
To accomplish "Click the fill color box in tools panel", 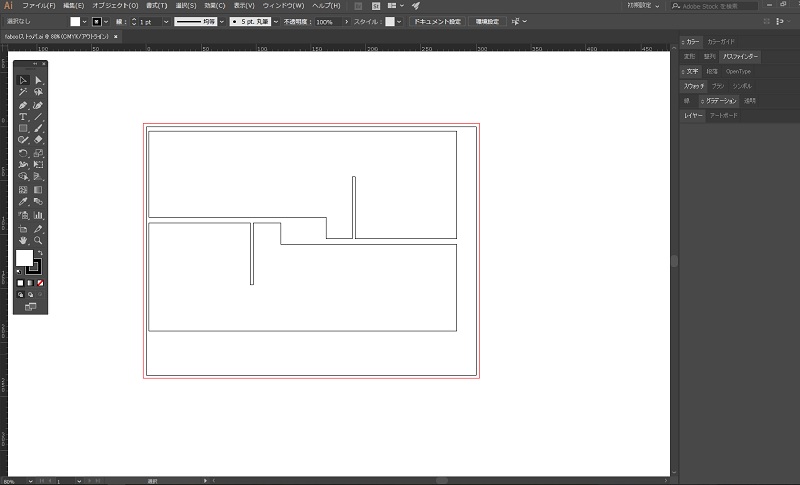I will [23, 258].
